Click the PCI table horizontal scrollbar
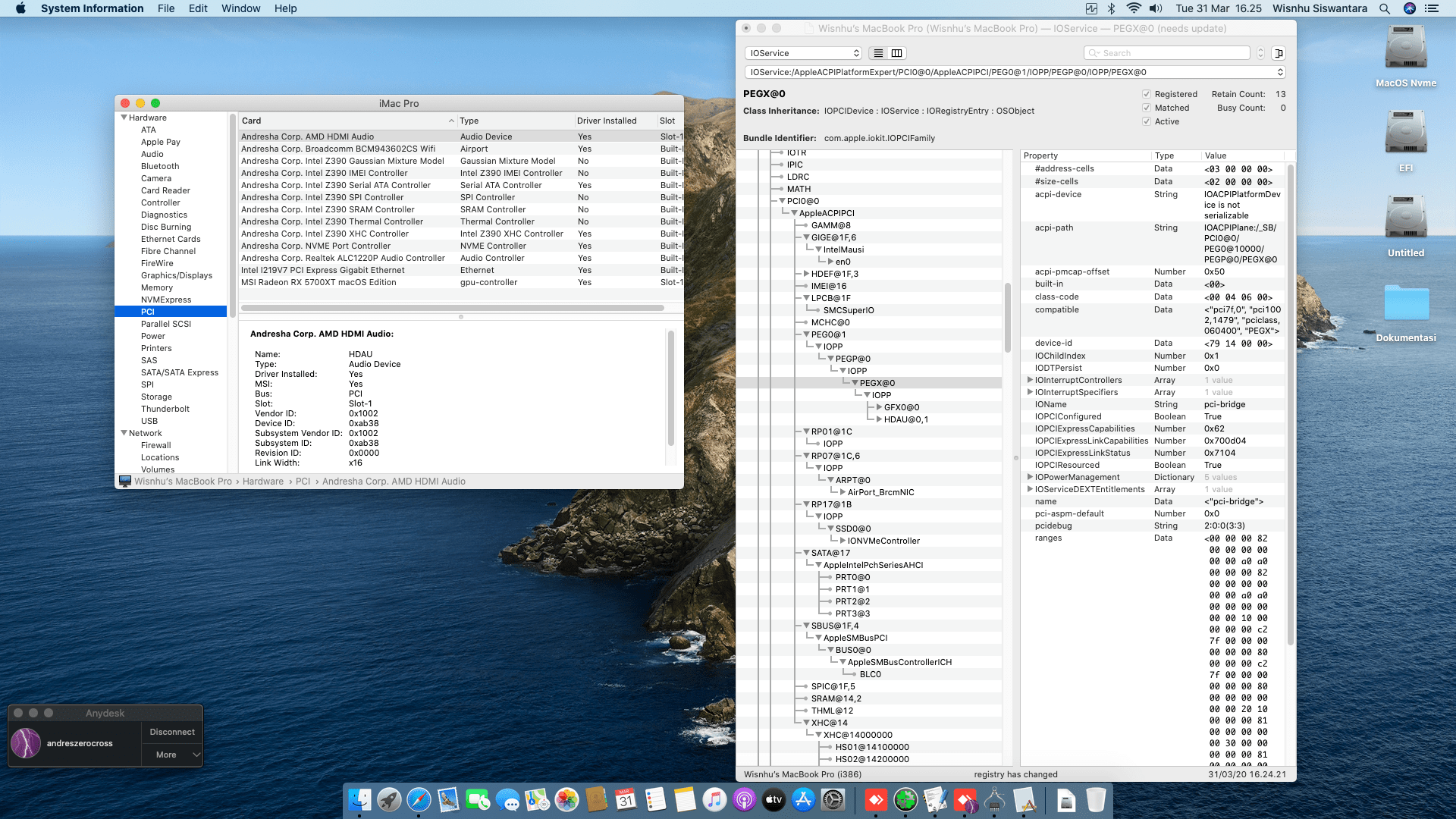Image resolution: width=1456 pixels, height=819 pixels. tap(453, 308)
